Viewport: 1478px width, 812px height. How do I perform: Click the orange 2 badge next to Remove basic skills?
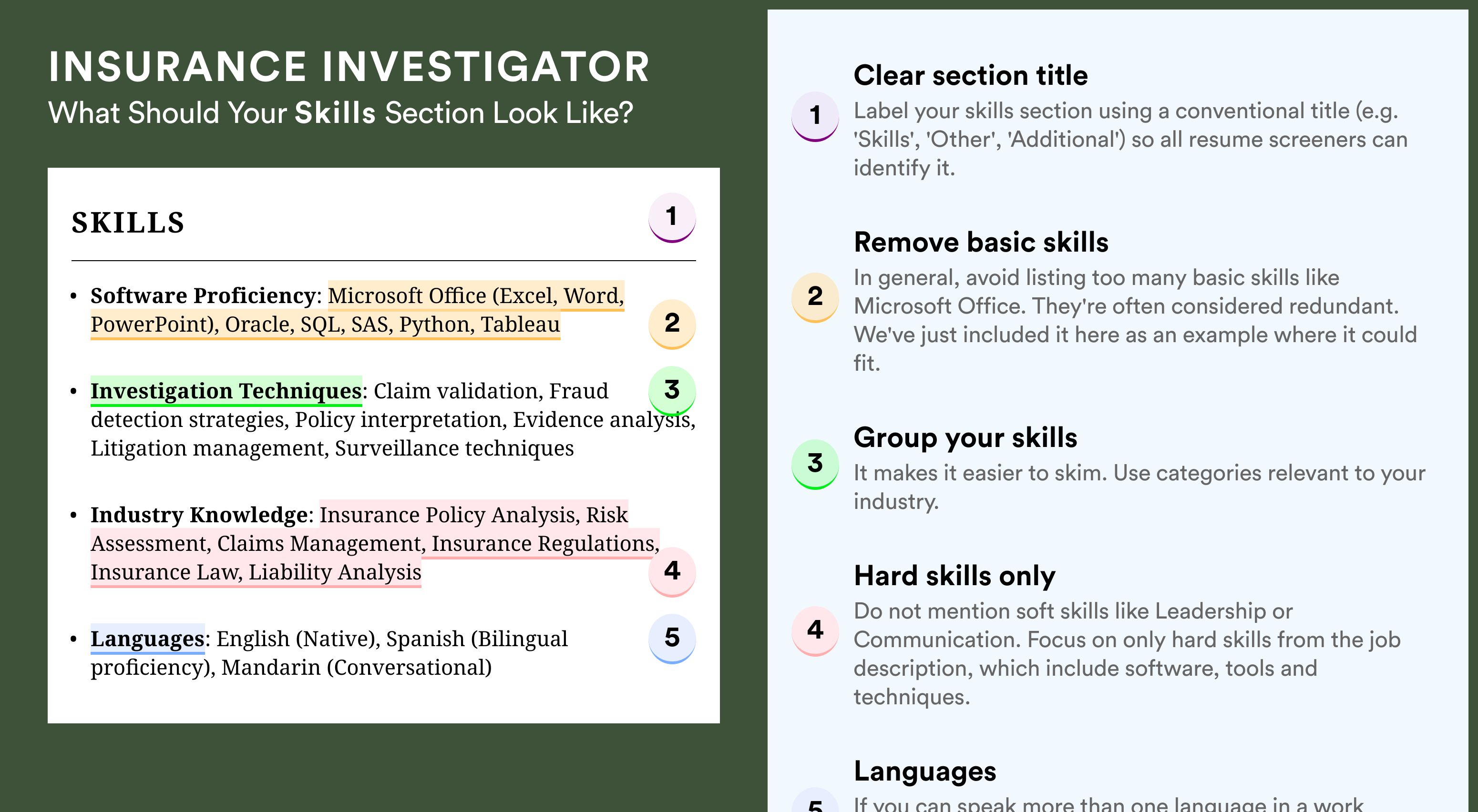pos(815,298)
